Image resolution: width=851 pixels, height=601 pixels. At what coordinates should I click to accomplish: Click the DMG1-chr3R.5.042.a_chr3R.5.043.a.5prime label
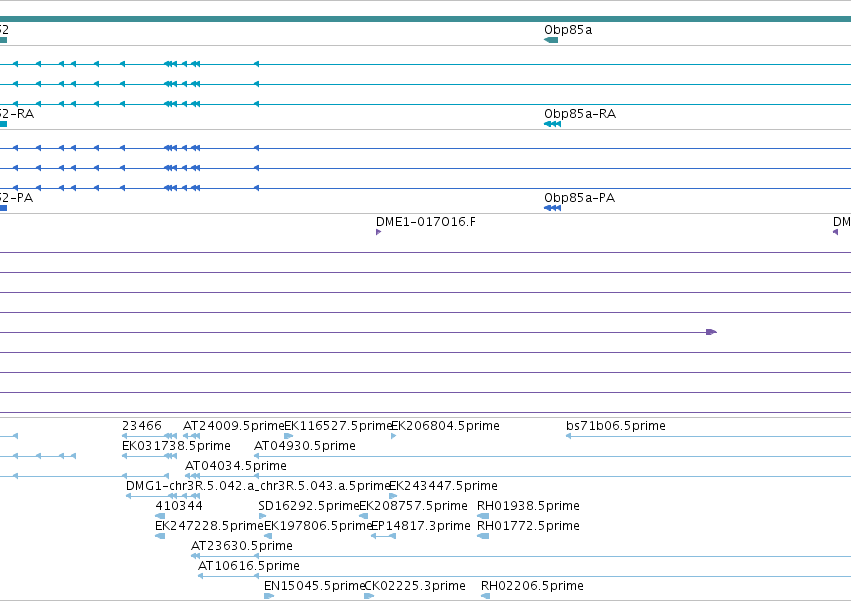(x=258, y=486)
